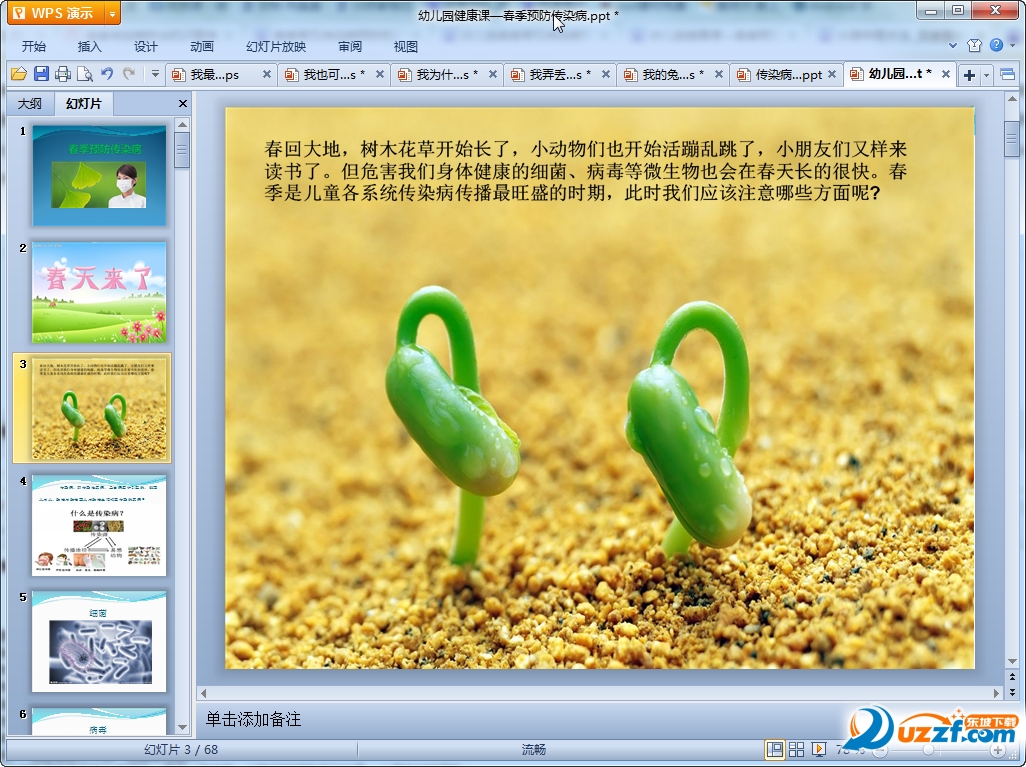Close the 我最...ps document tab
Viewport: 1026px width, 767px height.
[x=267, y=75]
